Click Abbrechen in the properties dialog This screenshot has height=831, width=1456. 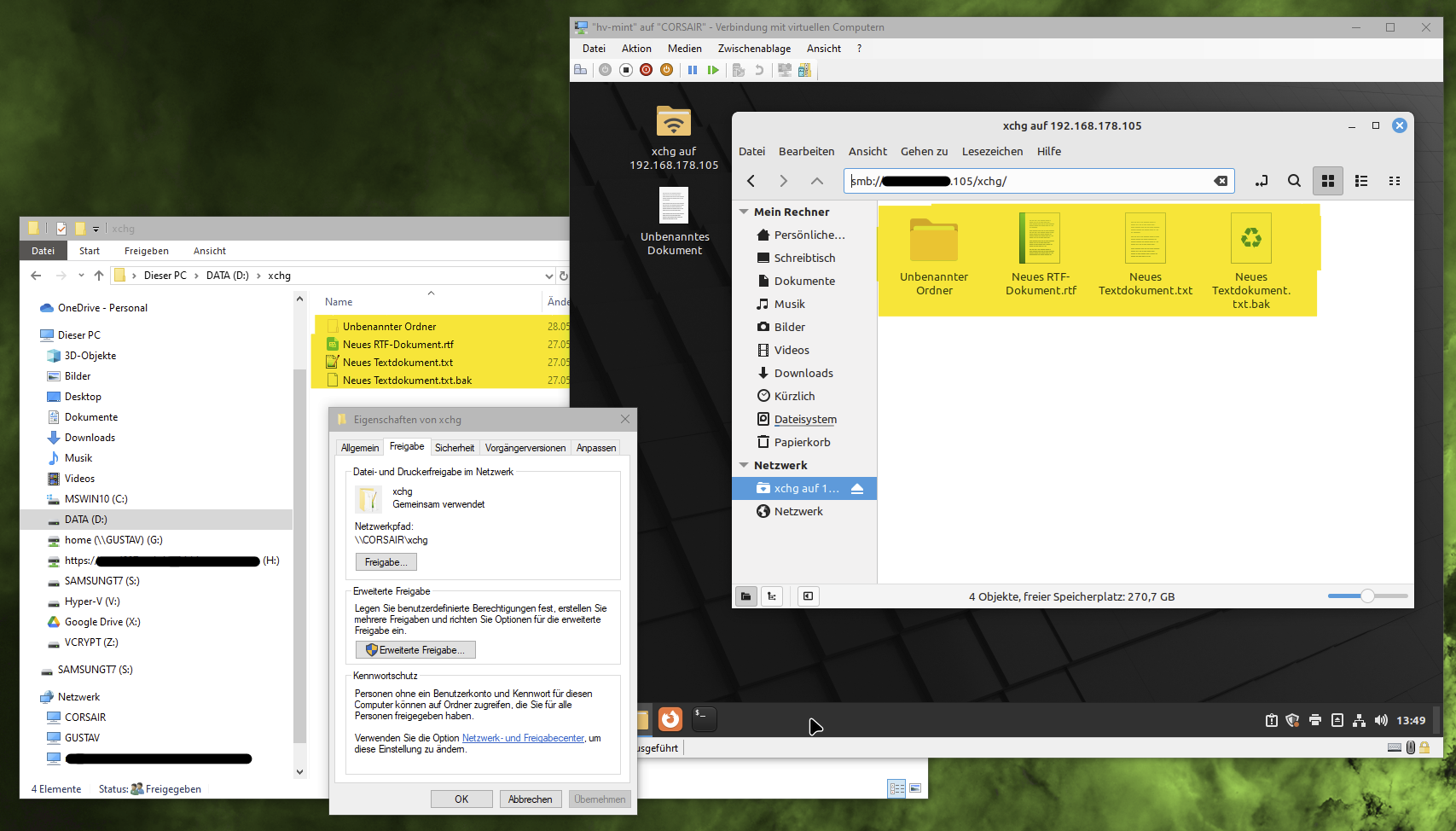[x=531, y=799]
